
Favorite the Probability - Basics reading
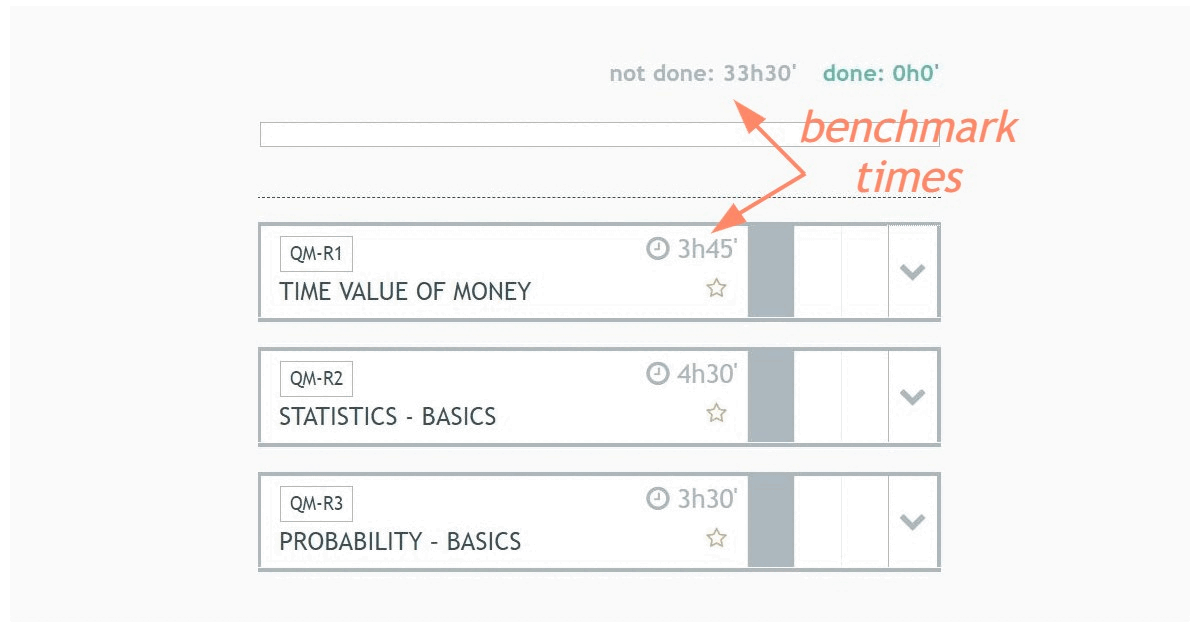(x=716, y=538)
